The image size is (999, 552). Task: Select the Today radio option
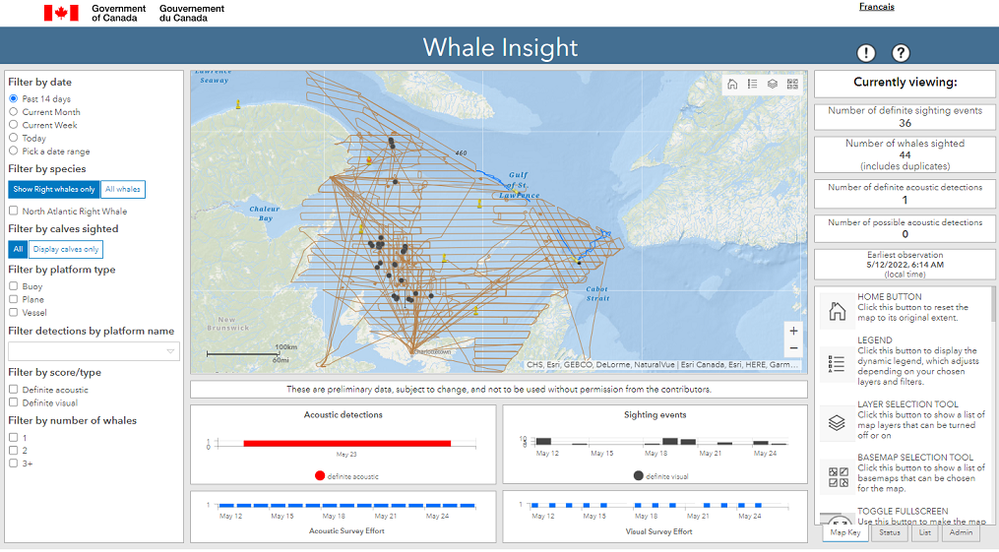(13, 138)
